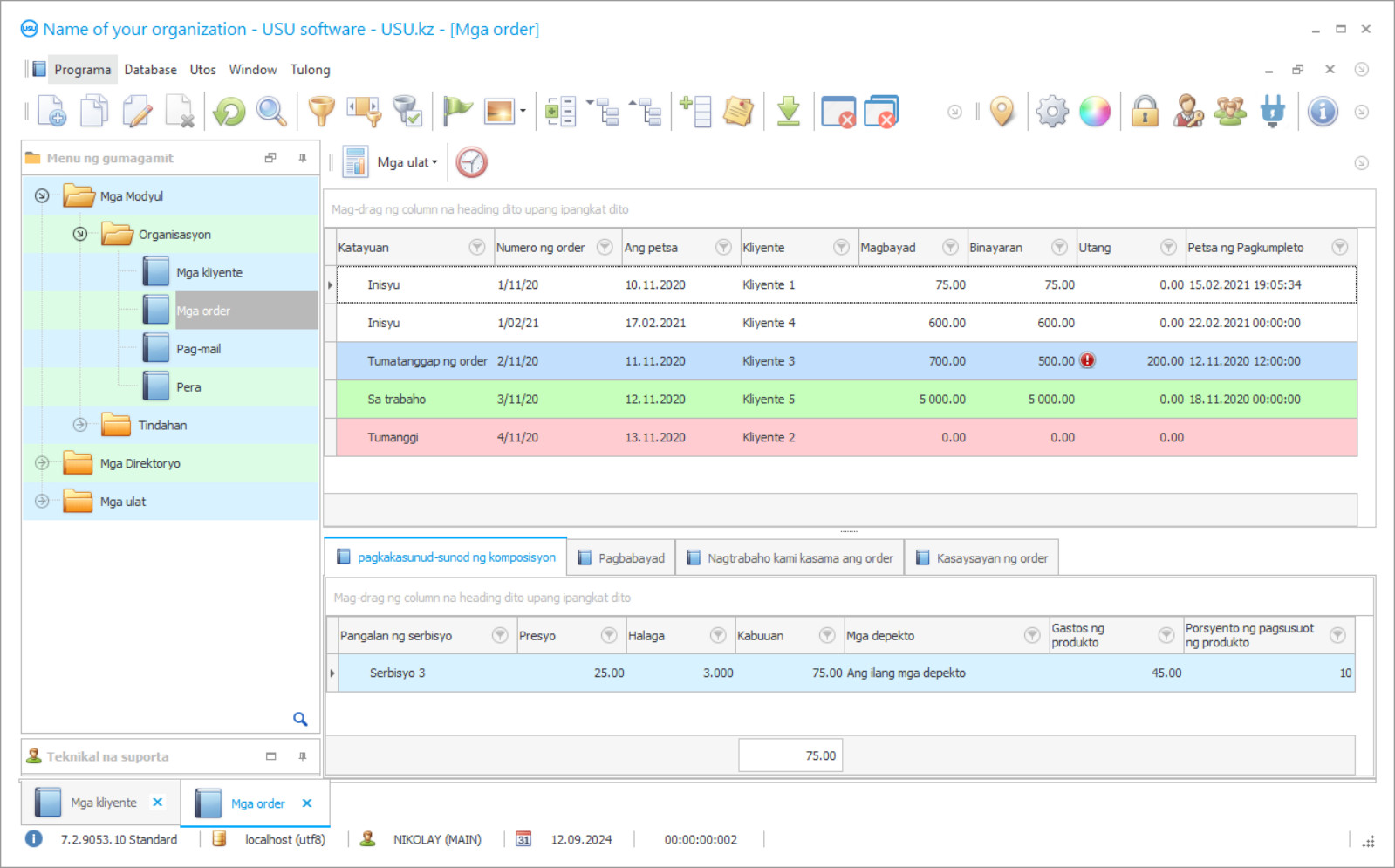The image size is (1395, 868).
Task: Click the add column list icon
Action: (696, 112)
